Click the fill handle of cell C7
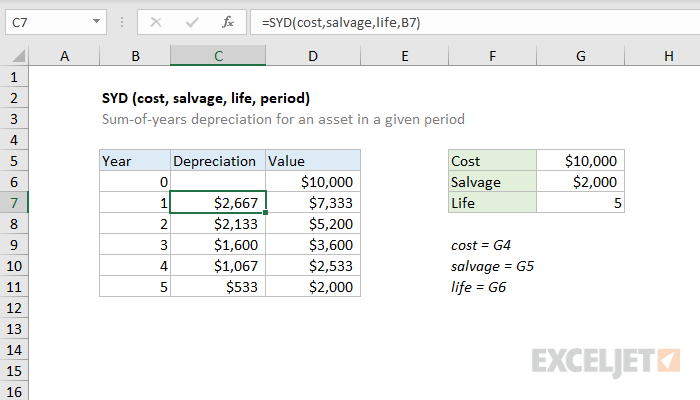 pos(266,212)
